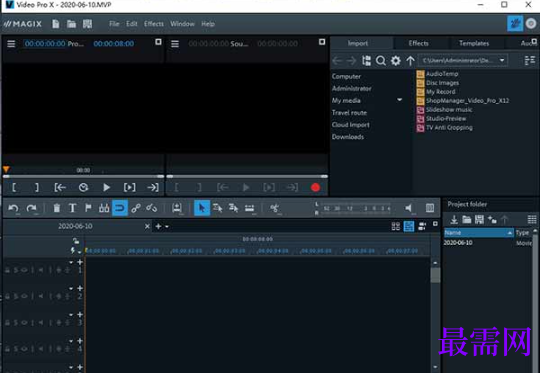Set out-point in program monitor
The width and height of the screenshot is (550, 373).
click(x=36, y=187)
